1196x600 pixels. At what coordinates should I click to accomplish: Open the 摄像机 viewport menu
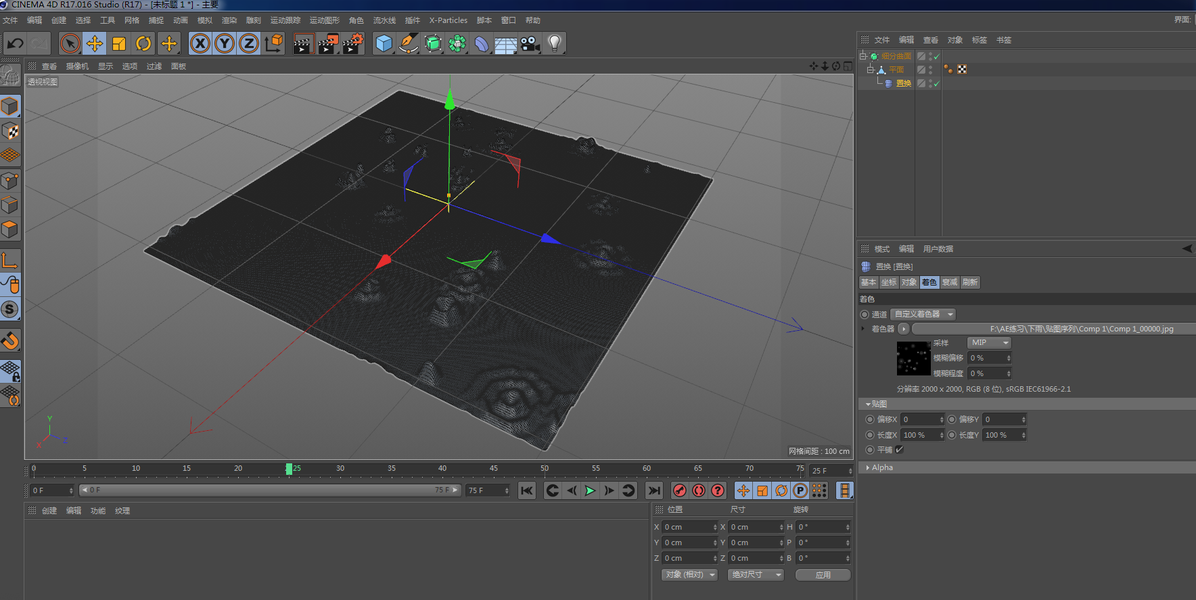(77, 66)
